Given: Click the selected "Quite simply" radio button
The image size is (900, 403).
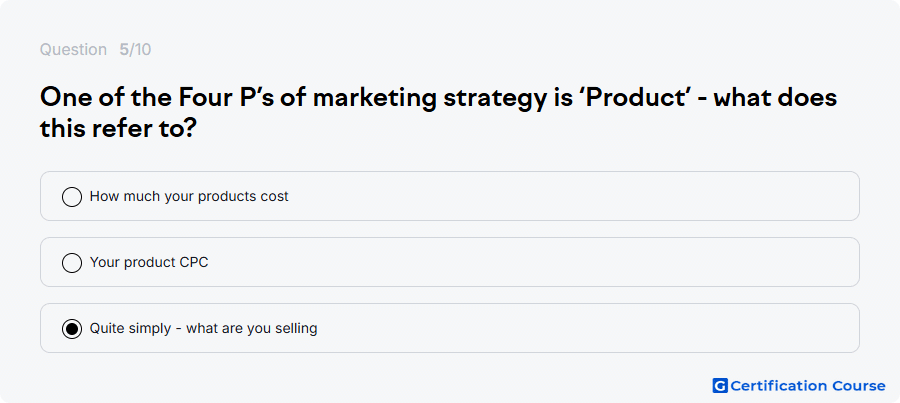Looking at the screenshot, I should pyautogui.click(x=72, y=329).
